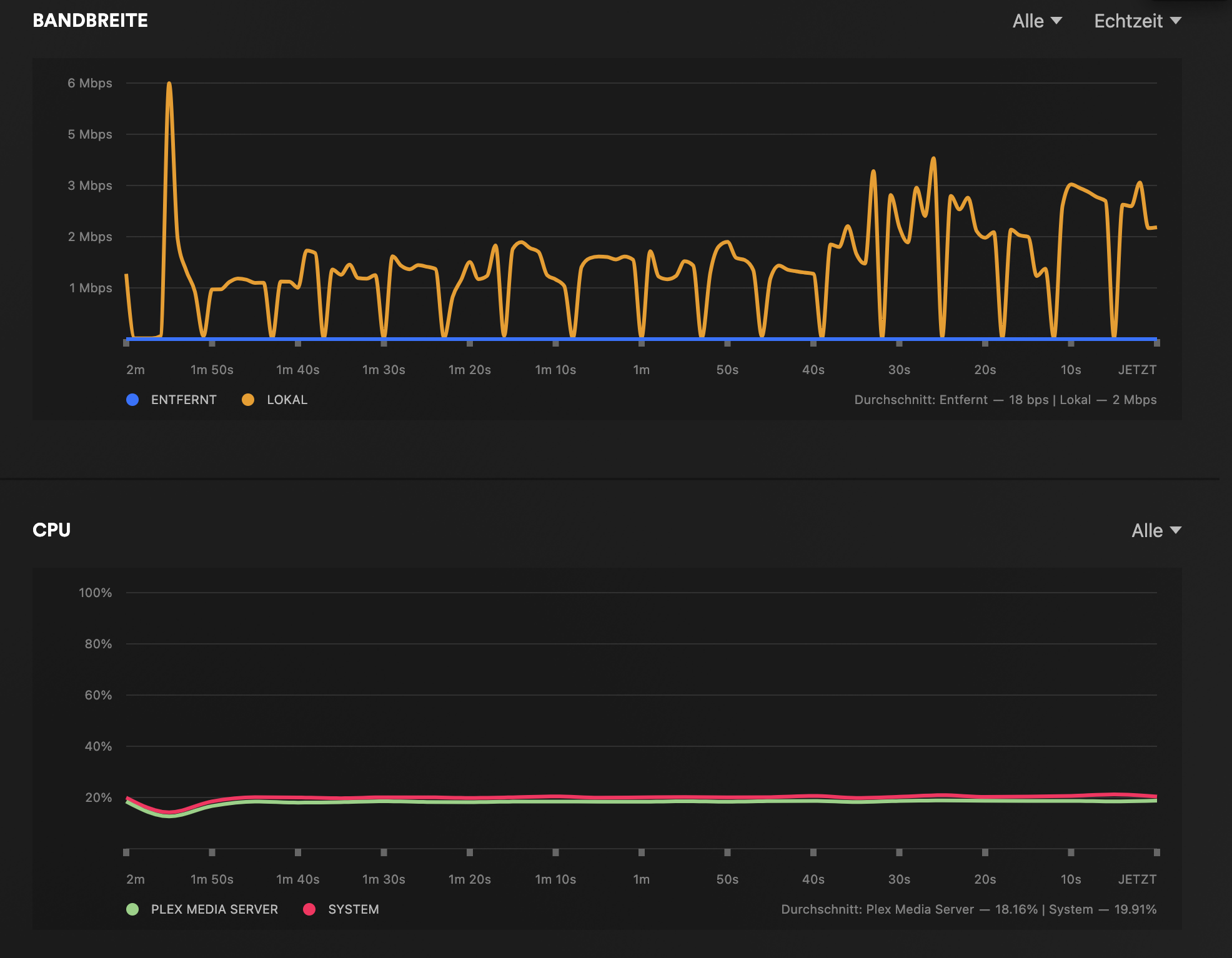Click the 2m tick marker on CPU axis
This screenshot has height=958, width=1232.
tap(126, 852)
